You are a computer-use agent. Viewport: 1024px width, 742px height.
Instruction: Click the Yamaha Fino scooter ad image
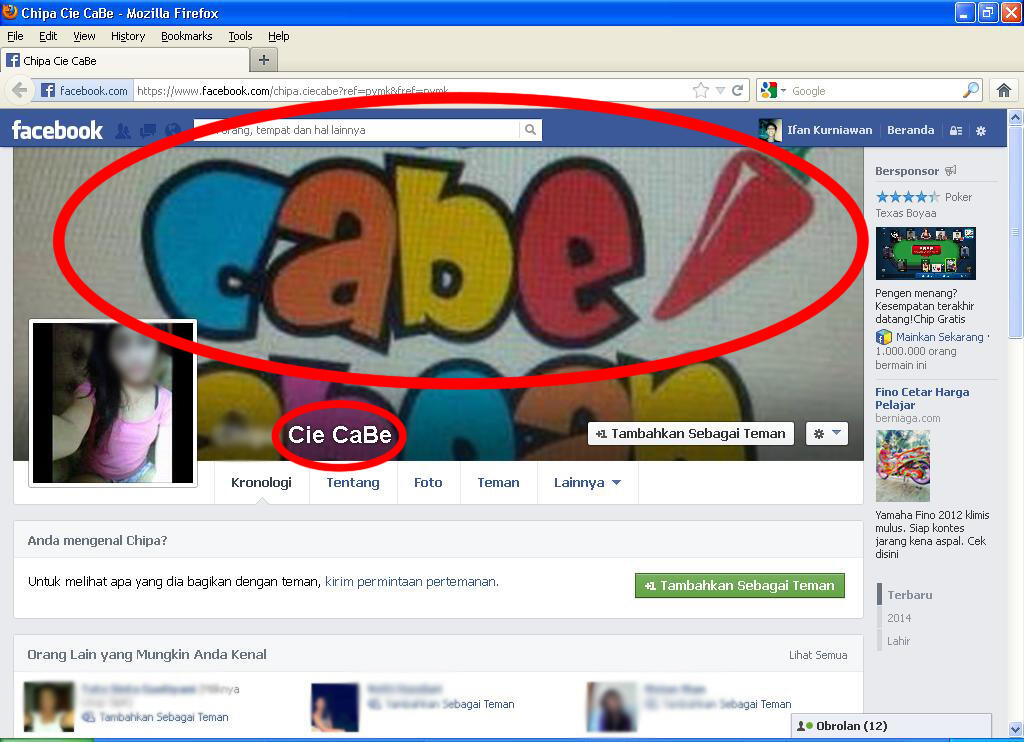tap(903, 465)
